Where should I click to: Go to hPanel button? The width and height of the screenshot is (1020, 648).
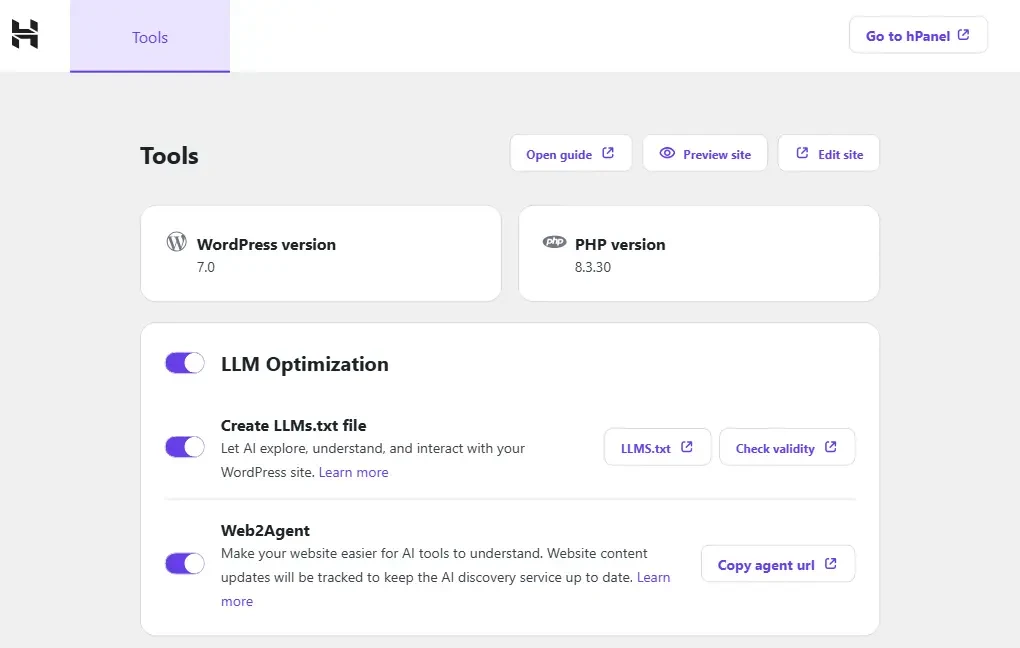click(x=918, y=35)
